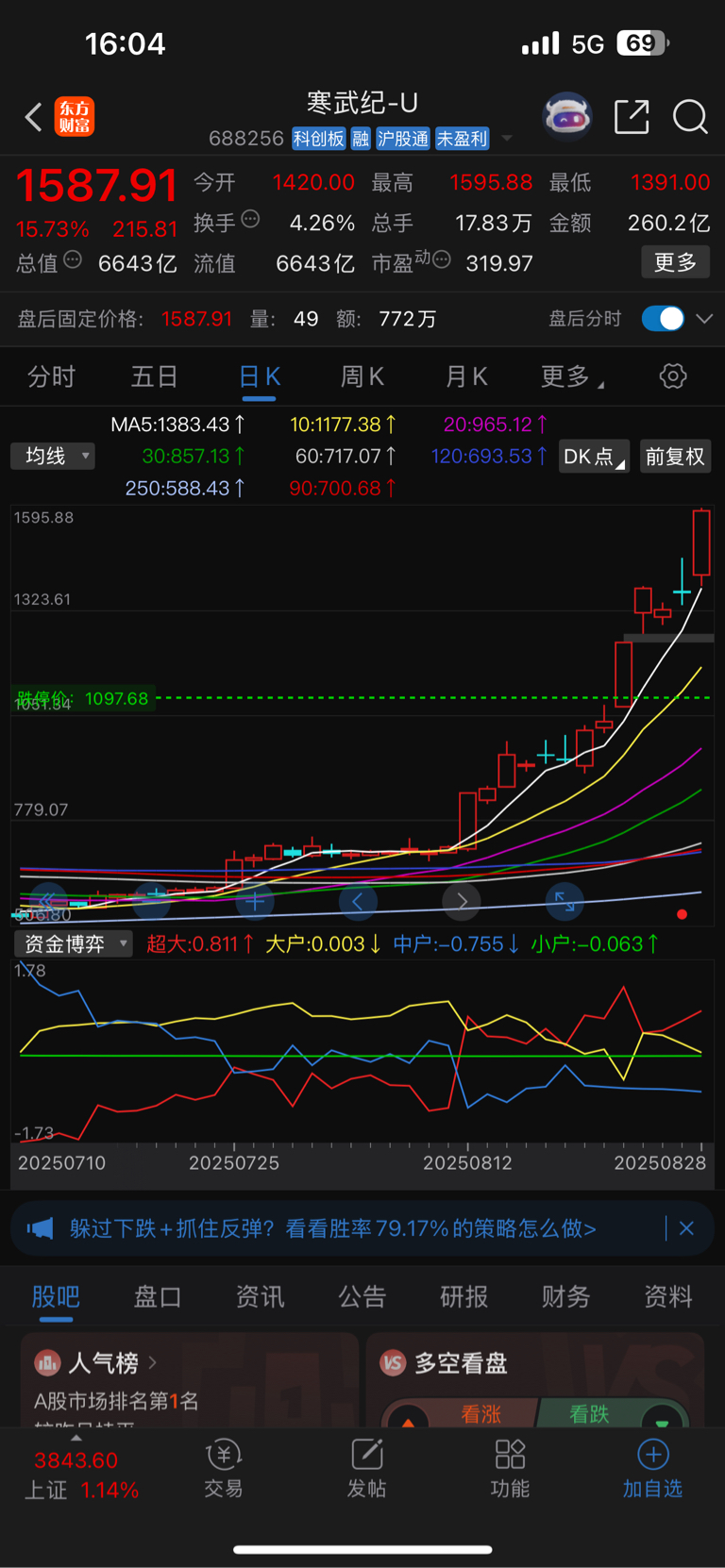The width and height of the screenshot is (725, 1568).
Task: Expand the 上证 index bar up arrow
Action: pos(76,1438)
